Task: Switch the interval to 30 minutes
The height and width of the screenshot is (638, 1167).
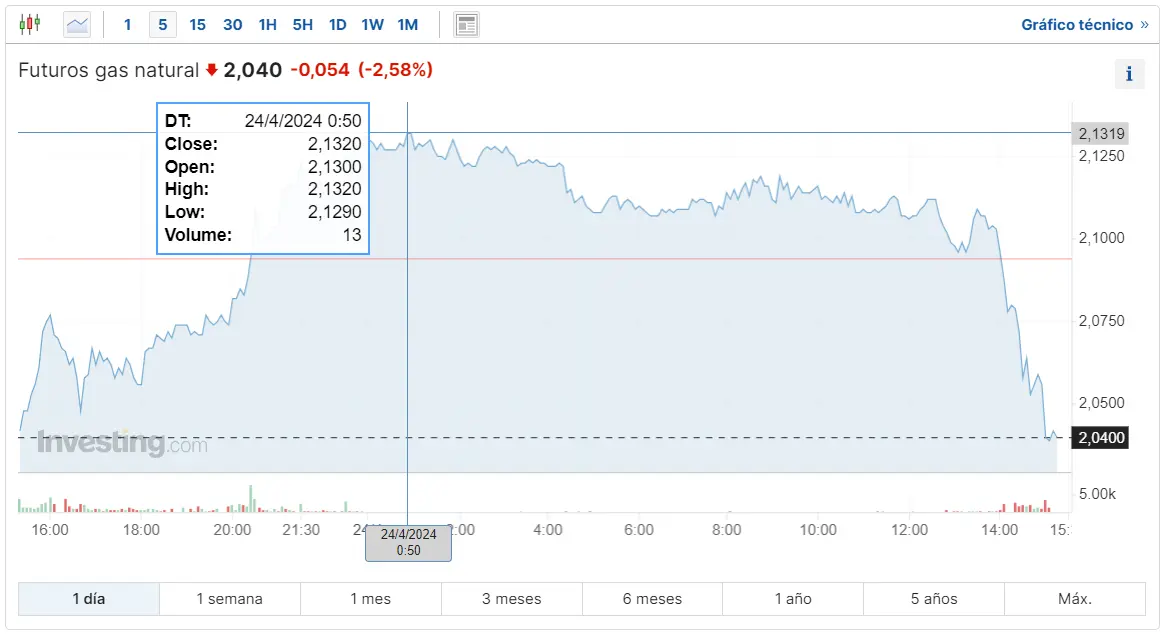Action: click(232, 24)
